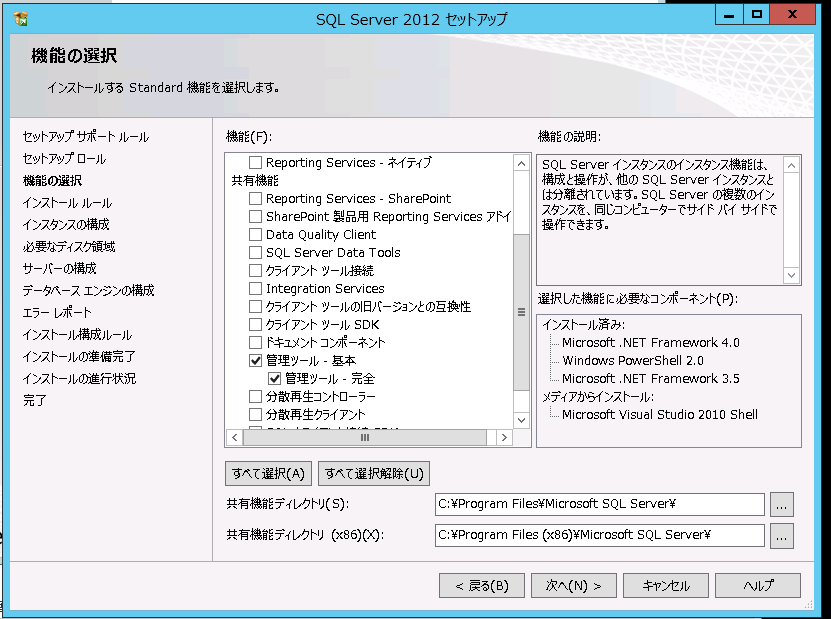Proceed with 次へ(N) > button
The width and height of the screenshot is (831, 619).
coord(574,586)
